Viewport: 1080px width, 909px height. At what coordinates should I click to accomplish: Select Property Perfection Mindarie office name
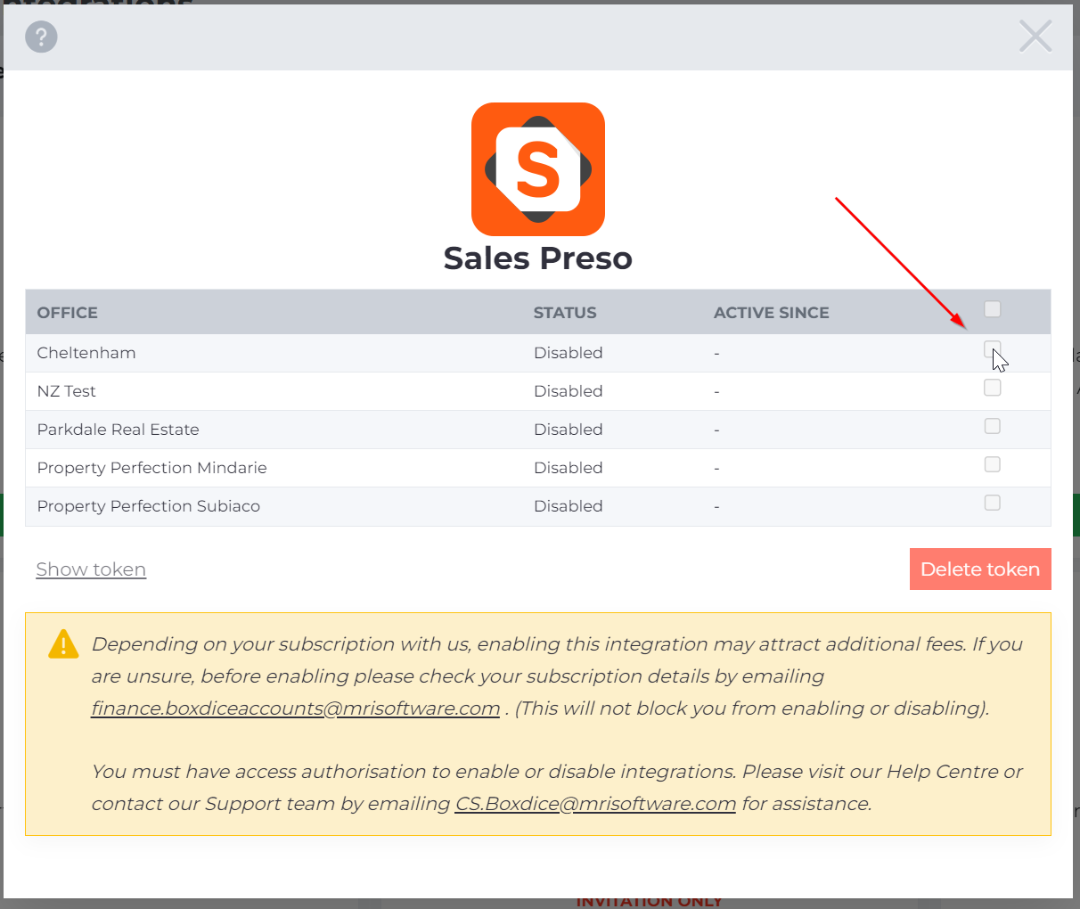pos(152,468)
